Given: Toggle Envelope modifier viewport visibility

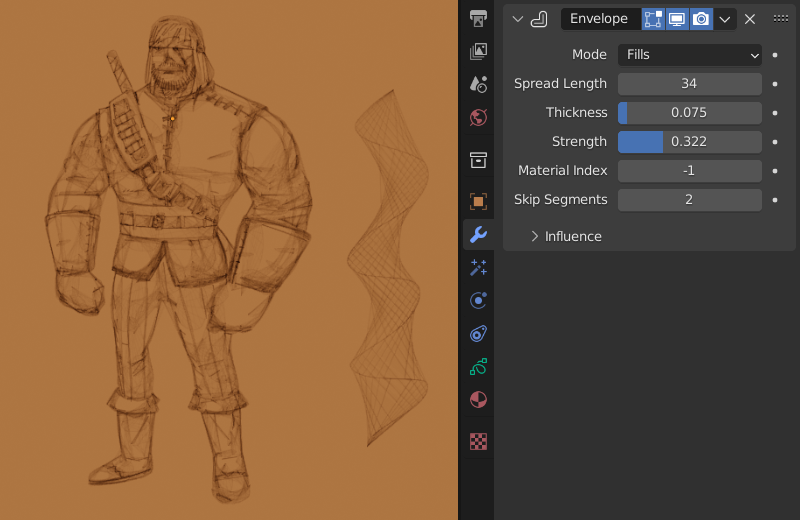Looking at the screenshot, I should [677, 19].
